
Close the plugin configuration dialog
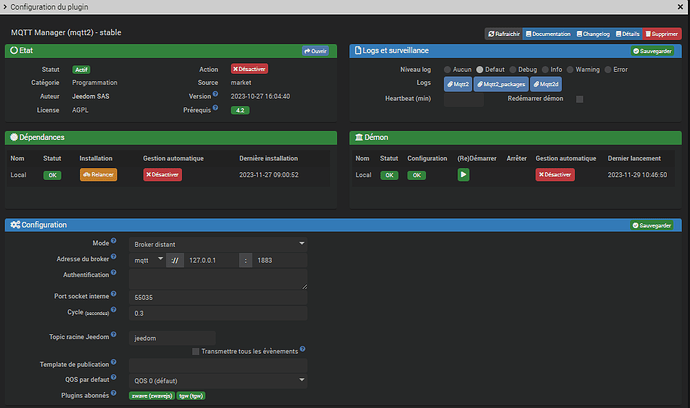click(x=680, y=7)
